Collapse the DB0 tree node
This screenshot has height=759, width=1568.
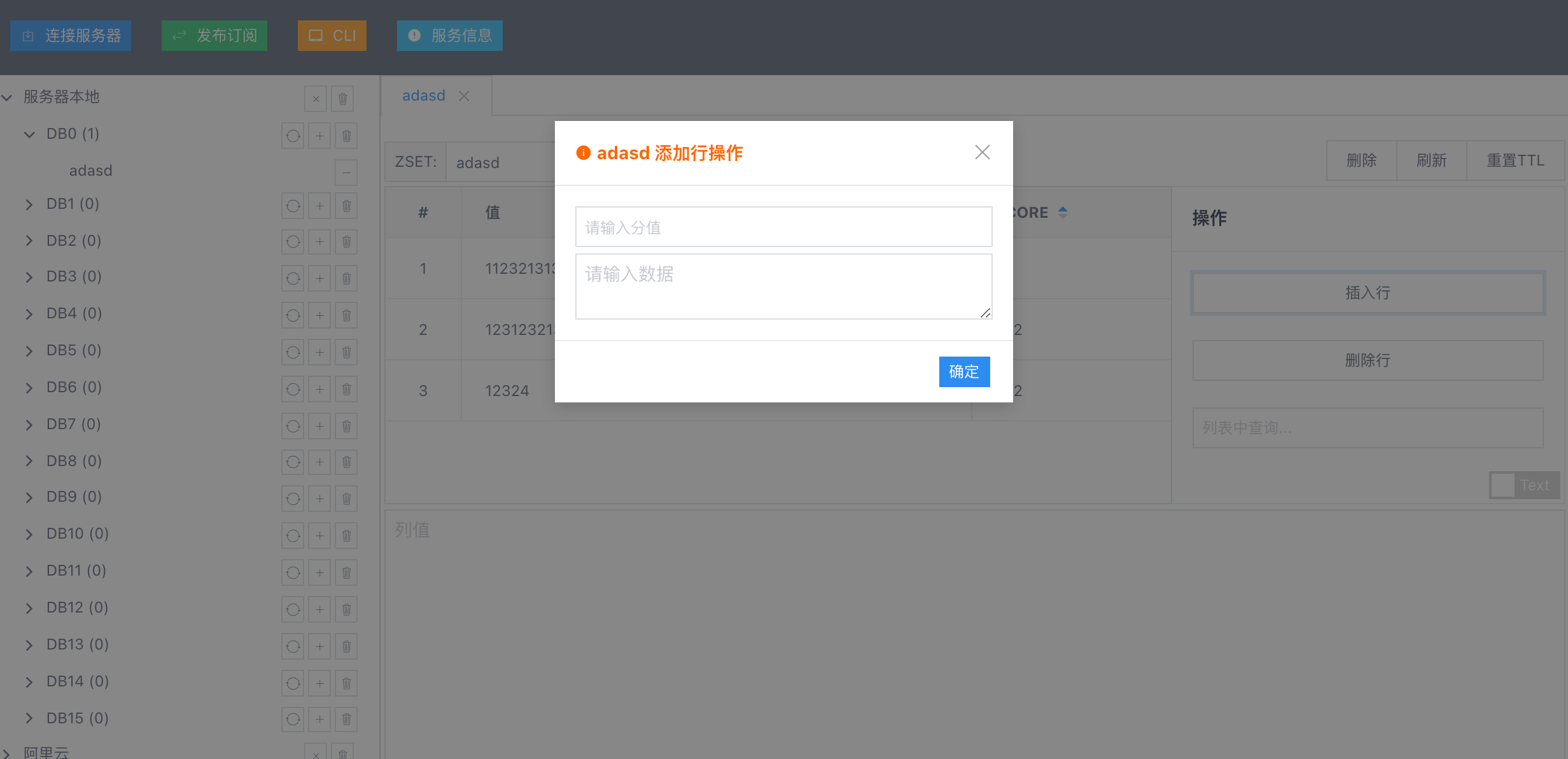point(29,134)
